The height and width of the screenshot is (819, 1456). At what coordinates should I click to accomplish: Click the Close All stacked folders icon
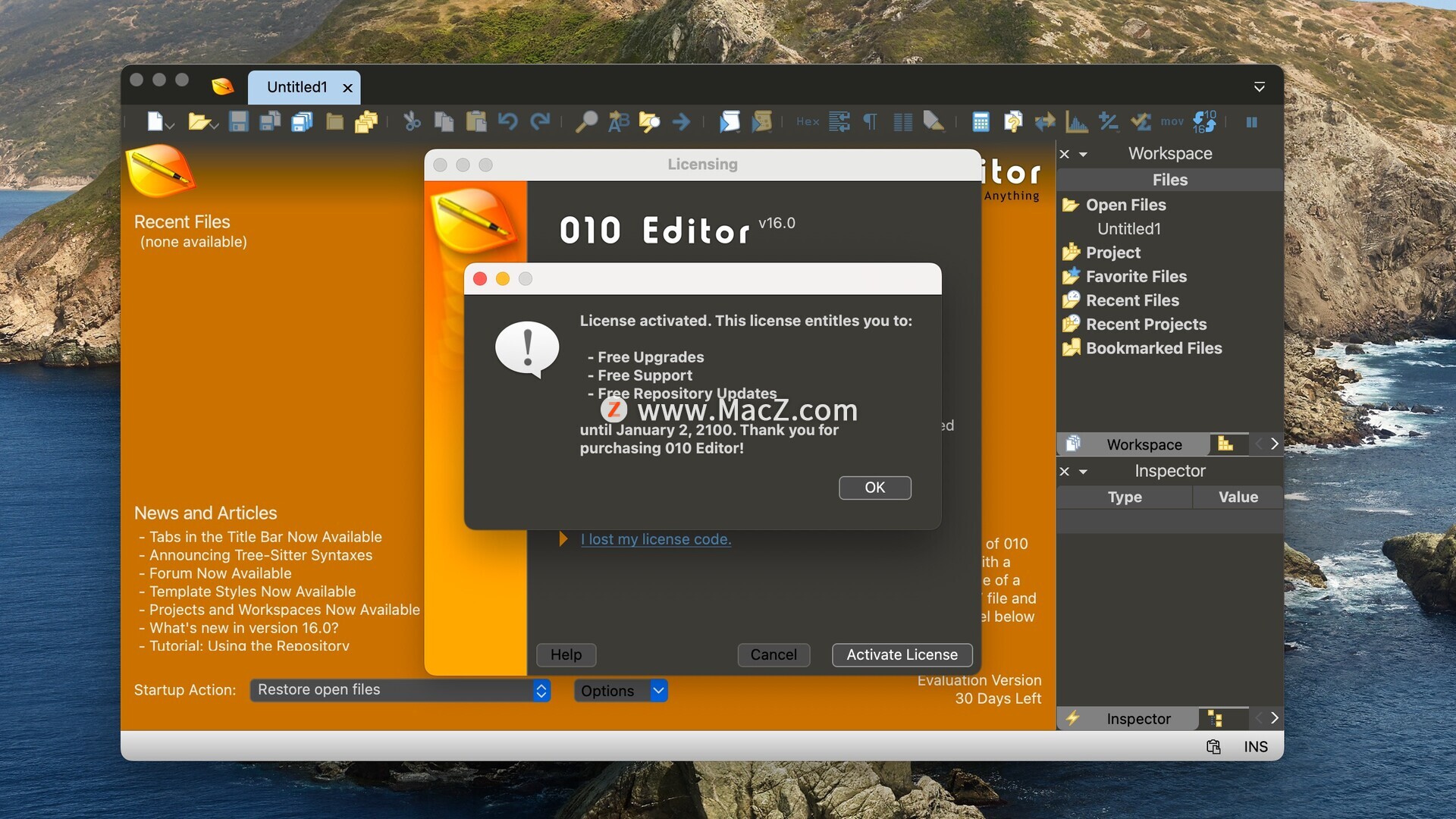point(366,121)
